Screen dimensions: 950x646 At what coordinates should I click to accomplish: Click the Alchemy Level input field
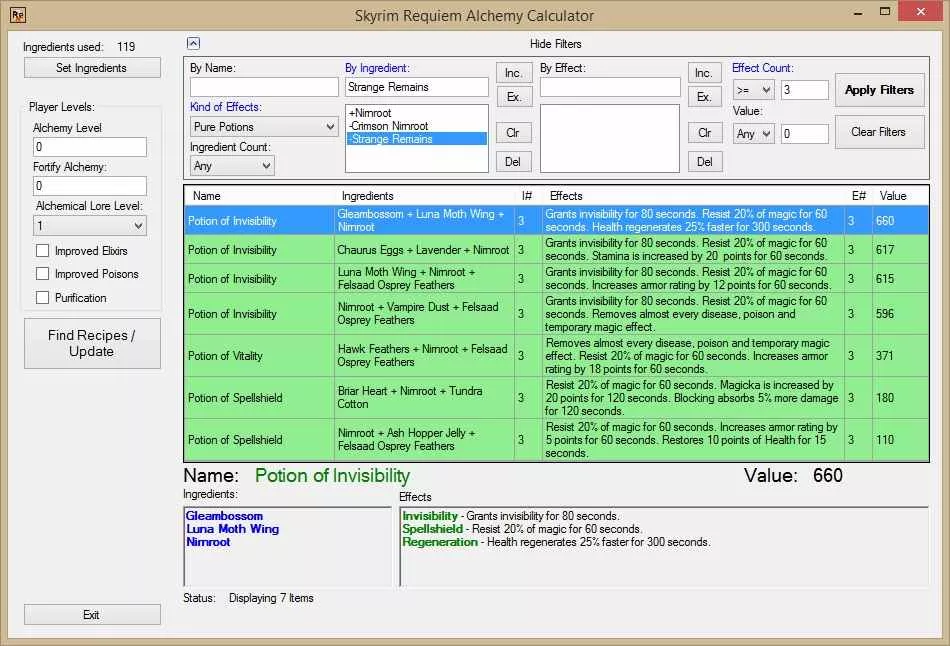click(x=90, y=147)
